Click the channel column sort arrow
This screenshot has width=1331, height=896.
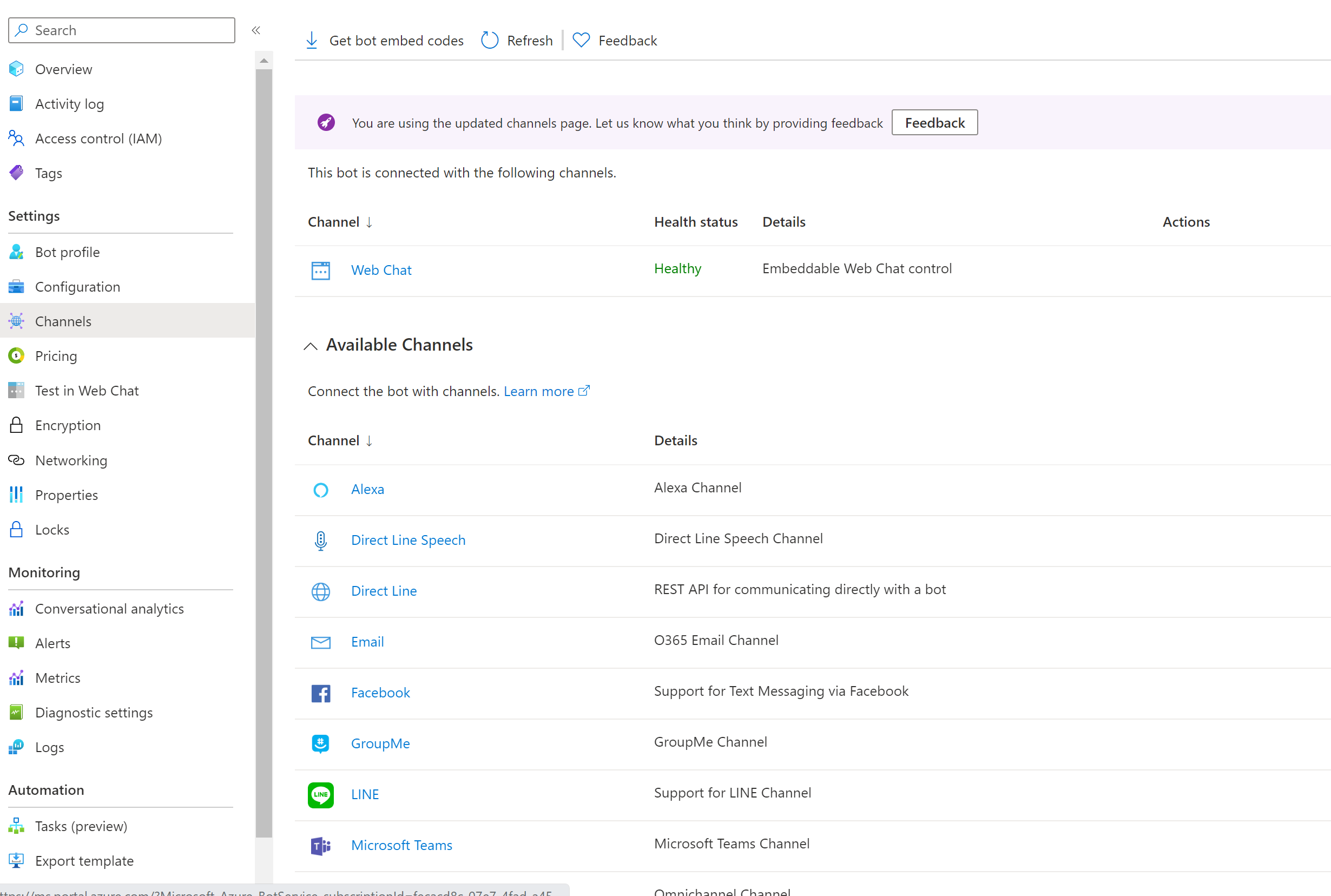tap(370, 222)
